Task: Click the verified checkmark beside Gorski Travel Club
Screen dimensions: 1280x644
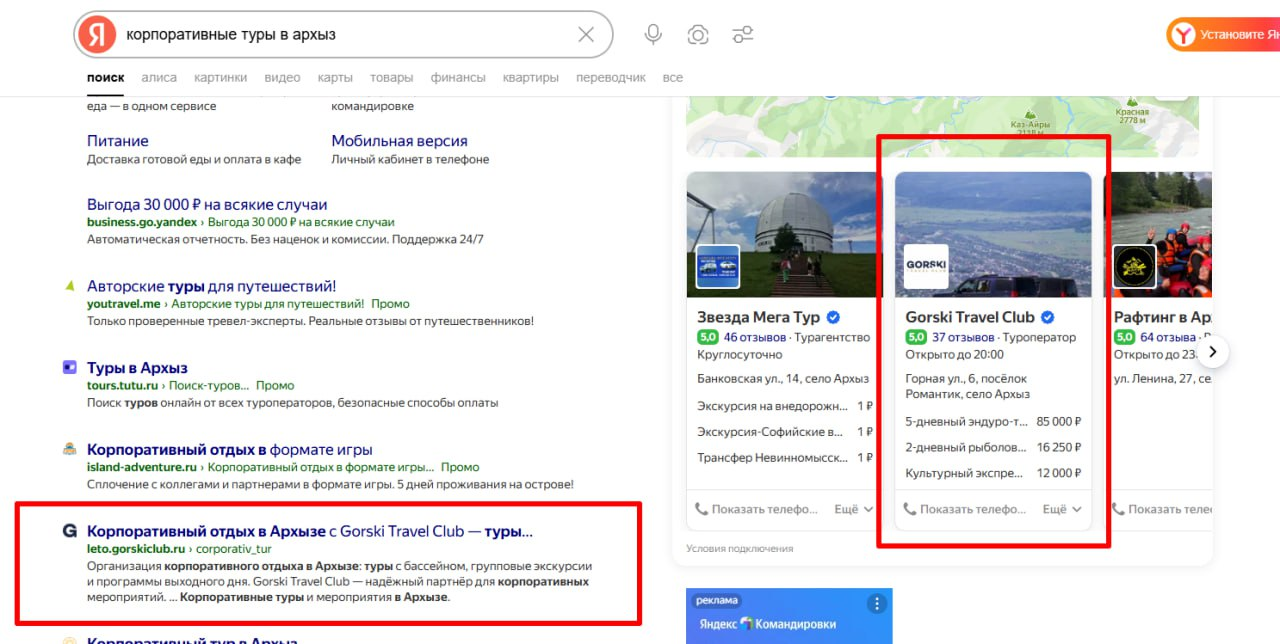Action: pos(1046,316)
